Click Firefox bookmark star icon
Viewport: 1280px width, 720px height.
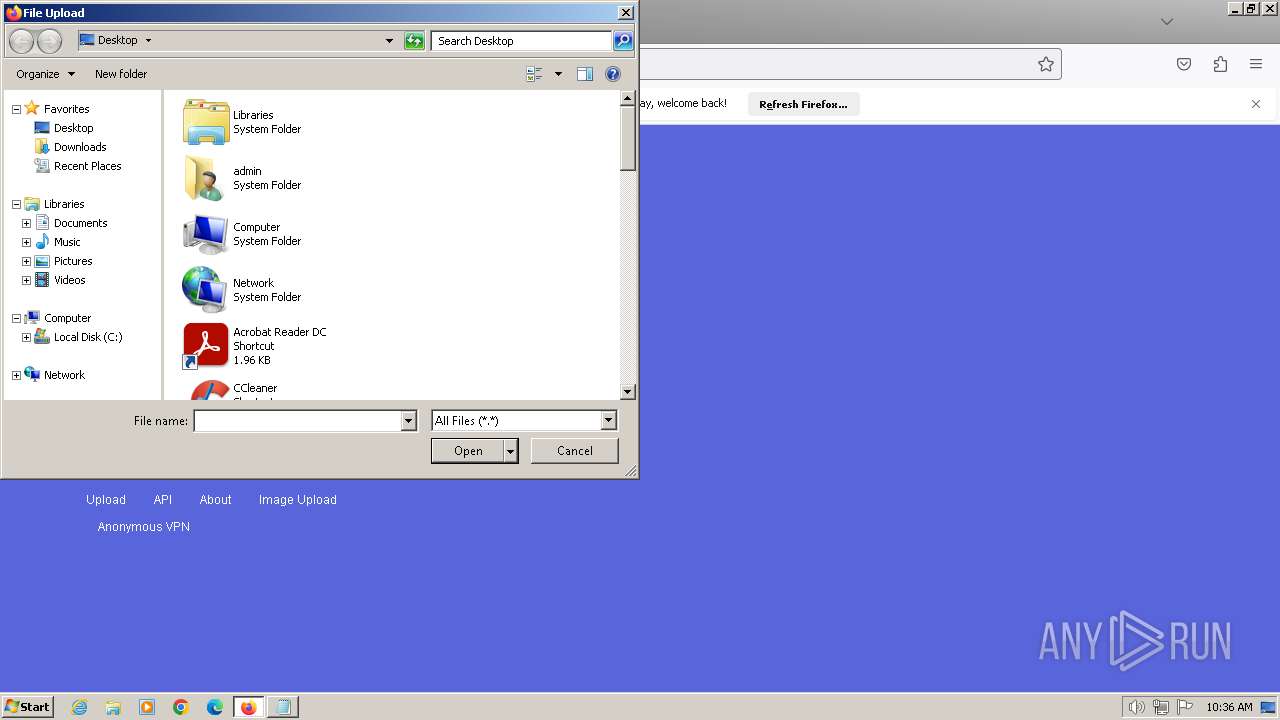point(1046,64)
